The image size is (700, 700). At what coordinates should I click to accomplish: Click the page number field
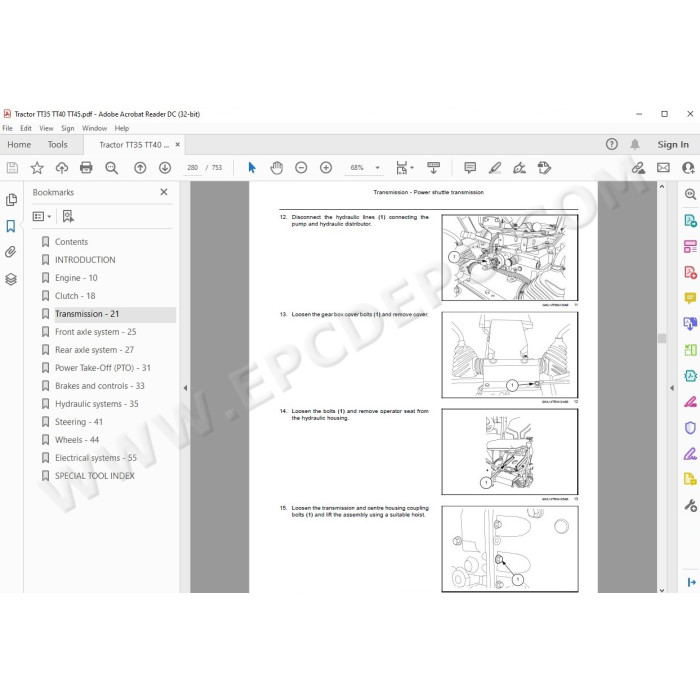pyautogui.click(x=192, y=168)
